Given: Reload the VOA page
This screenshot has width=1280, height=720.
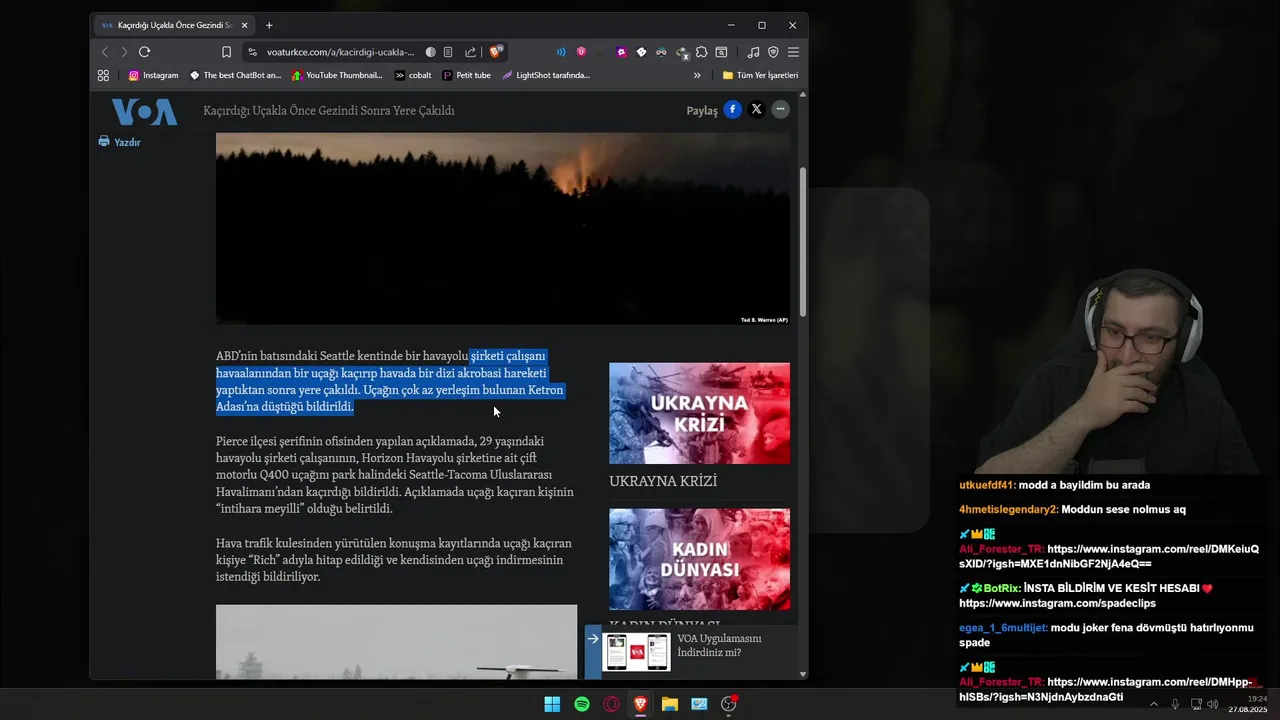Looking at the screenshot, I should [x=144, y=52].
